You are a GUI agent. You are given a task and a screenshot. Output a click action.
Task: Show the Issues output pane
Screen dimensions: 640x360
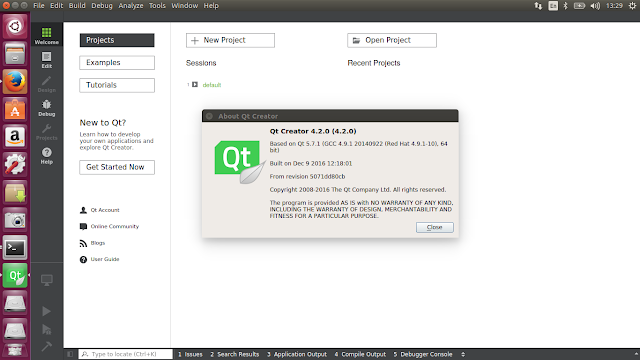click(x=190, y=354)
